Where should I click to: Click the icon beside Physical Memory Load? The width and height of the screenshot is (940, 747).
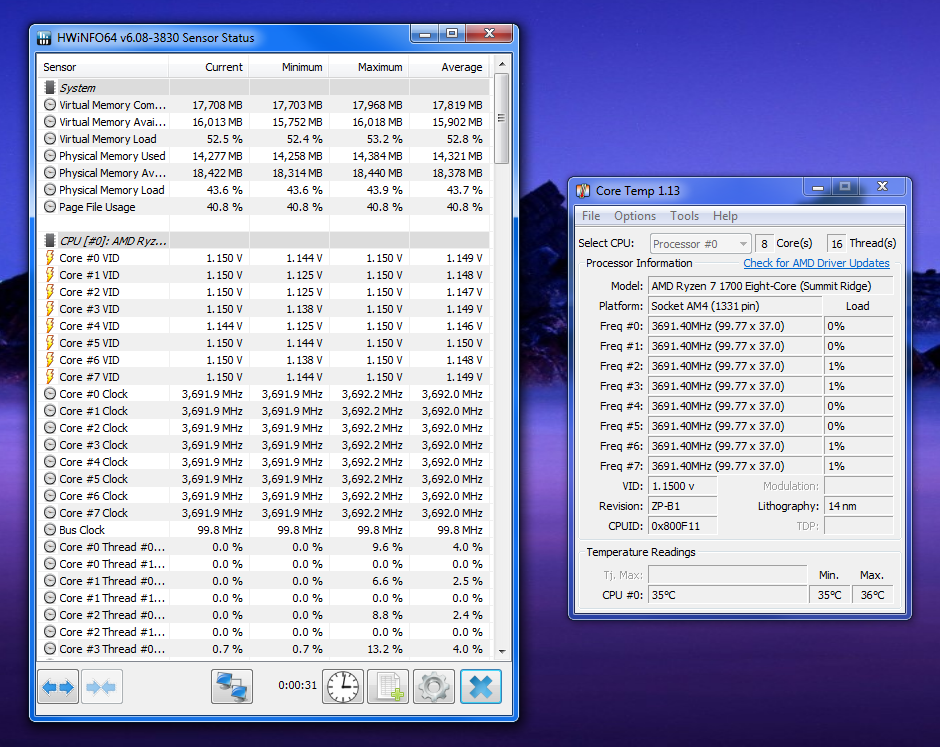click(x=50, y=190)
